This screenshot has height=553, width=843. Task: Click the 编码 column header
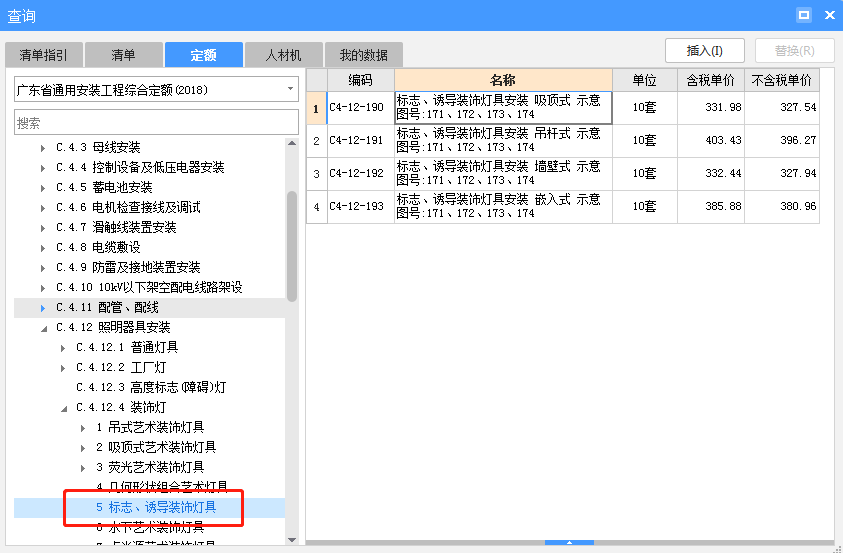(x=361, y=80)
